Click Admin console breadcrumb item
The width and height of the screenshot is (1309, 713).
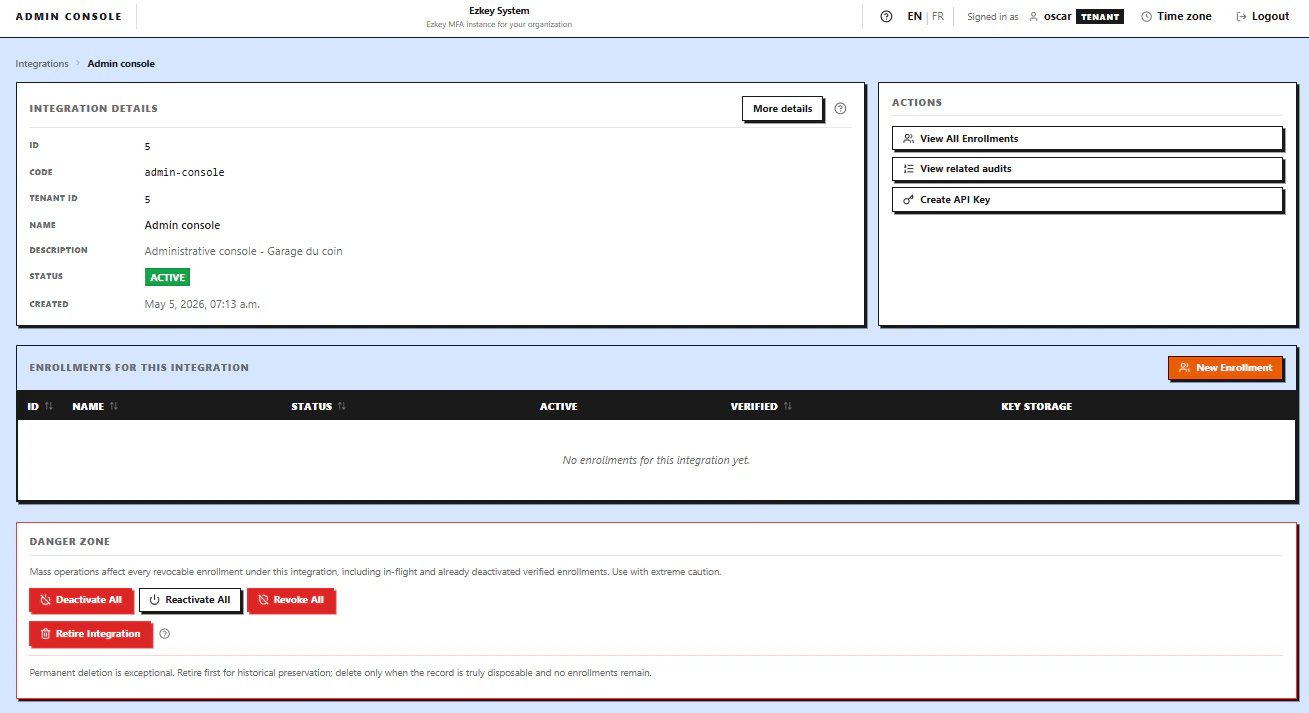point(121,64)
